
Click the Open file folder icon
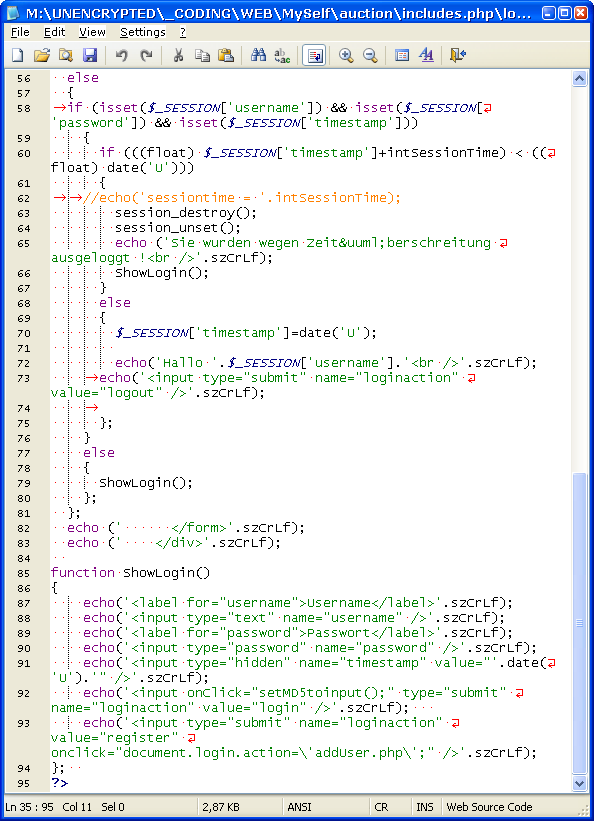click(42, 55)
